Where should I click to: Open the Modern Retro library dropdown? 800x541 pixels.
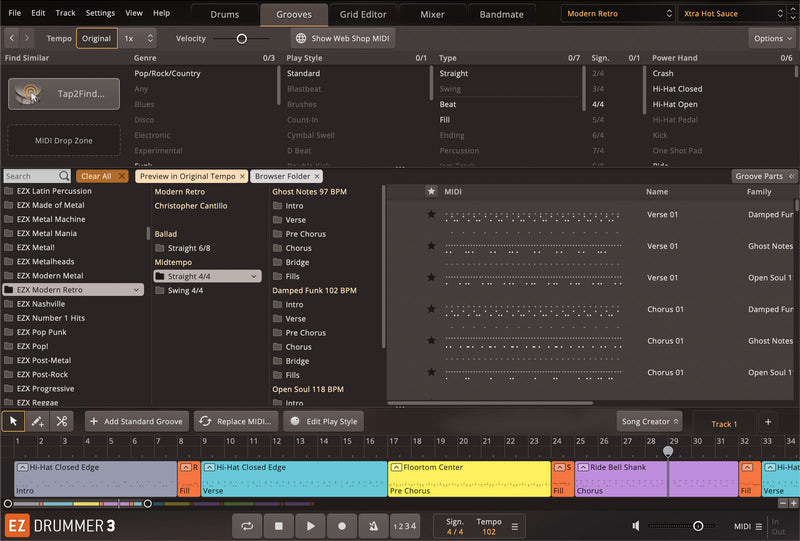point(617,14)
